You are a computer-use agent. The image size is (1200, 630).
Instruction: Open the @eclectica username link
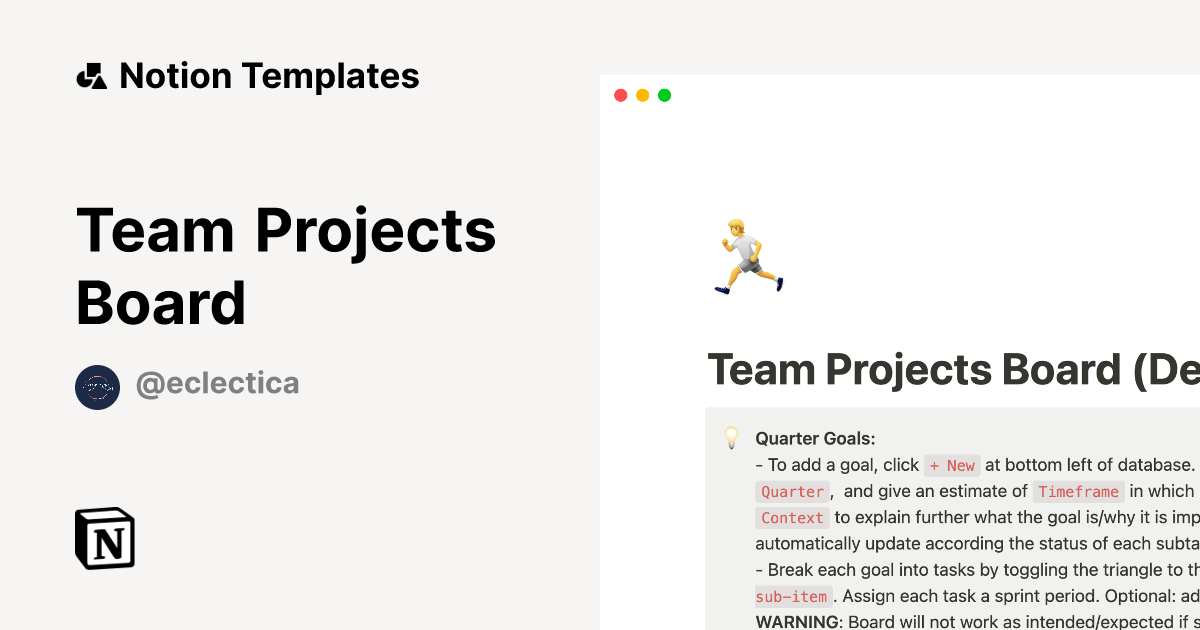click(x=218, y=383)
